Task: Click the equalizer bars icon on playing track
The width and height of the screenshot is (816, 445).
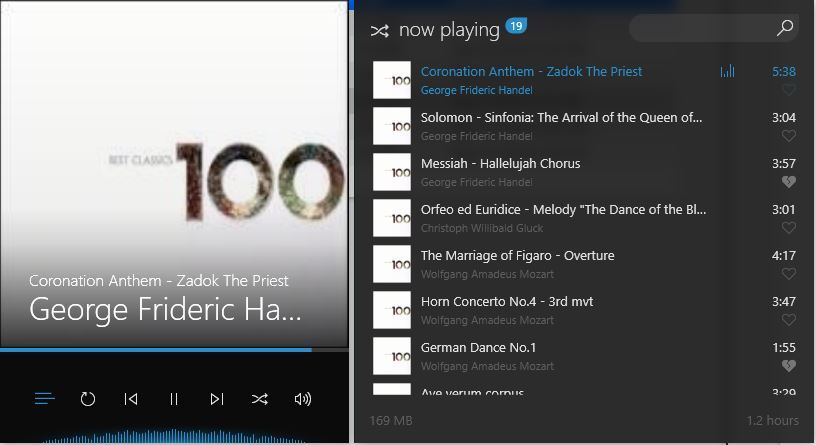Action: pos(727,71)
